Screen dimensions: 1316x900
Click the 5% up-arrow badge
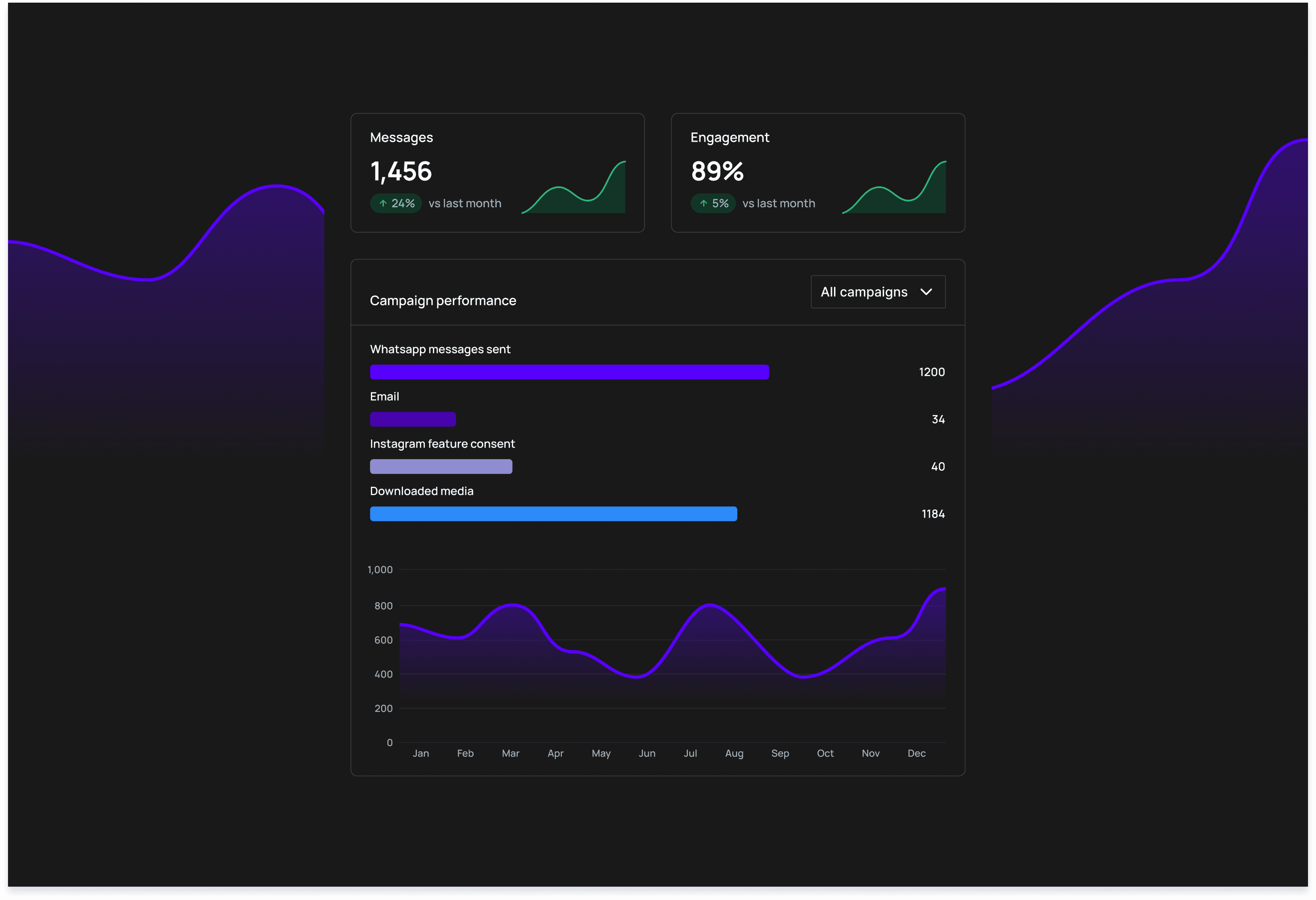pos(713,203)
